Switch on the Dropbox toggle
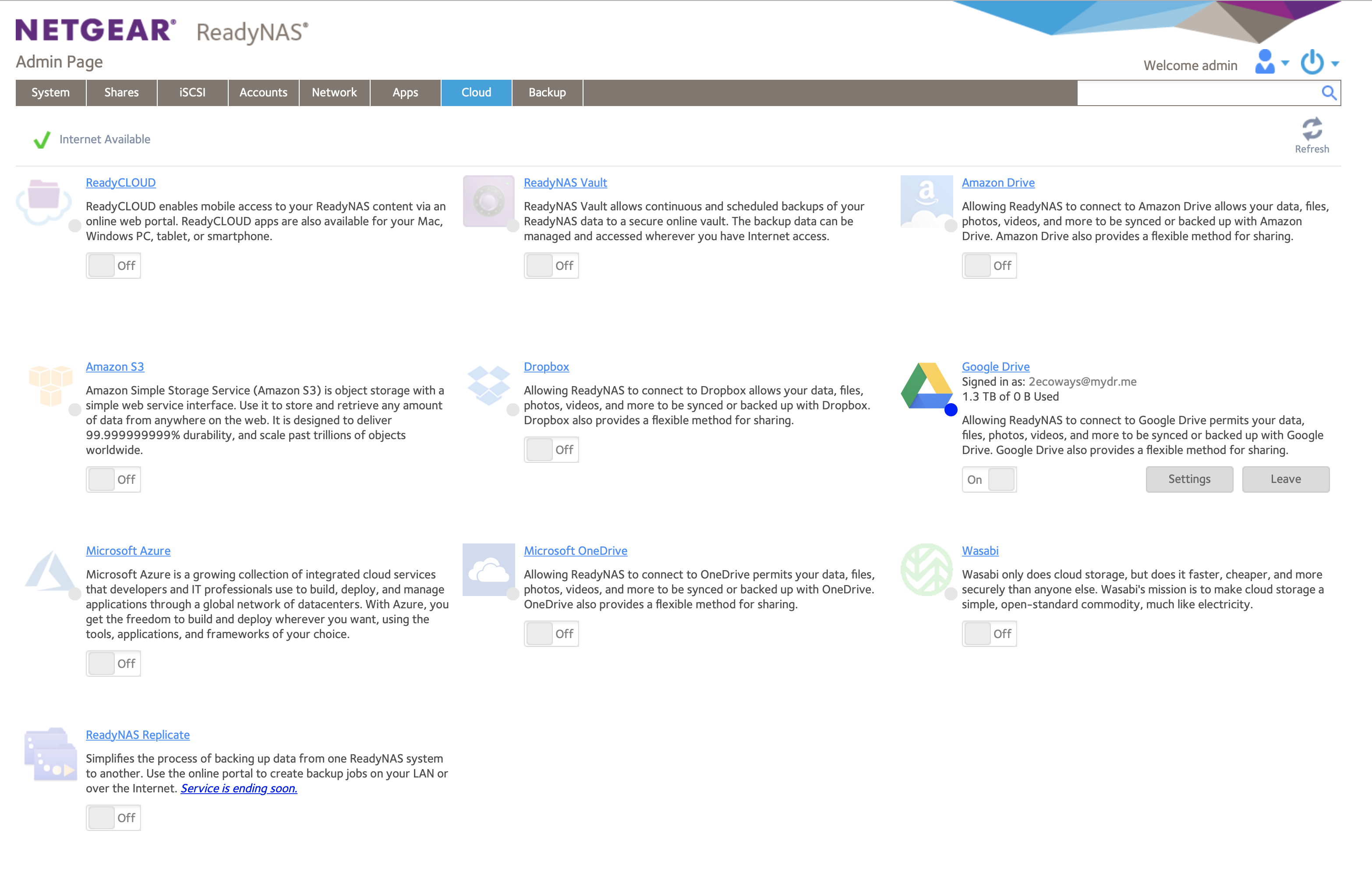 [x=551, y=450]
